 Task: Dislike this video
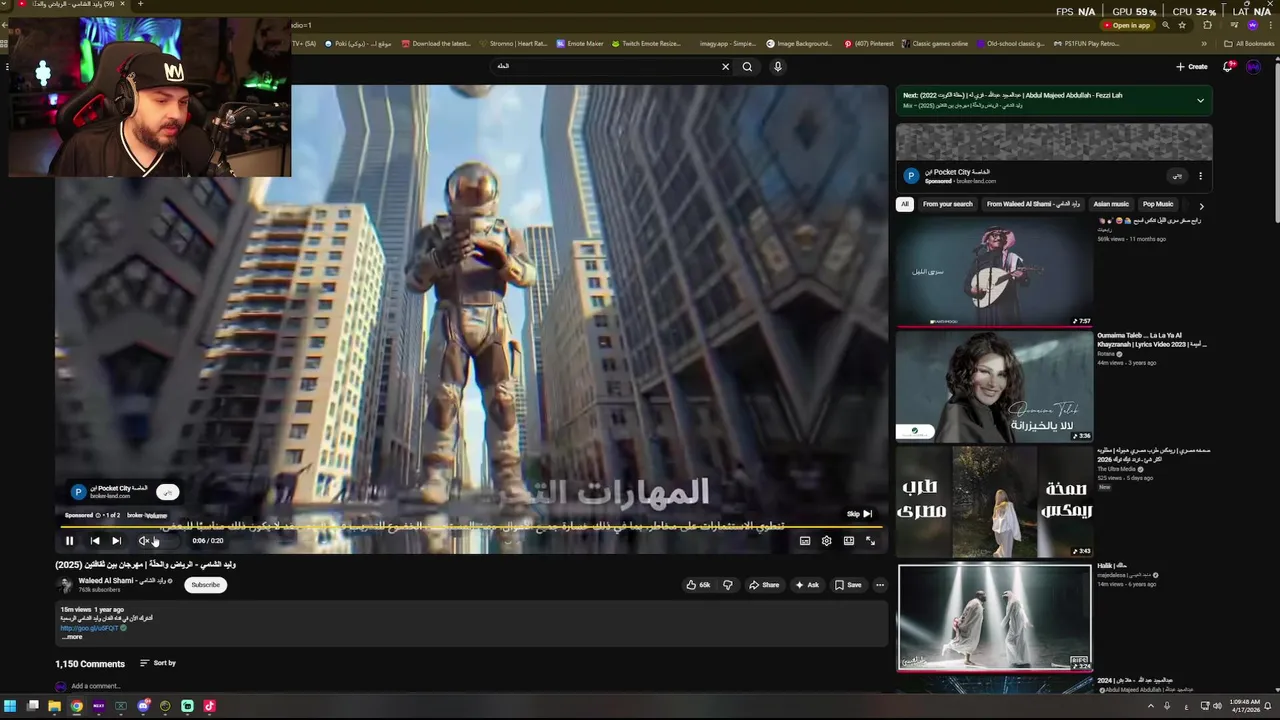[728, 585]
